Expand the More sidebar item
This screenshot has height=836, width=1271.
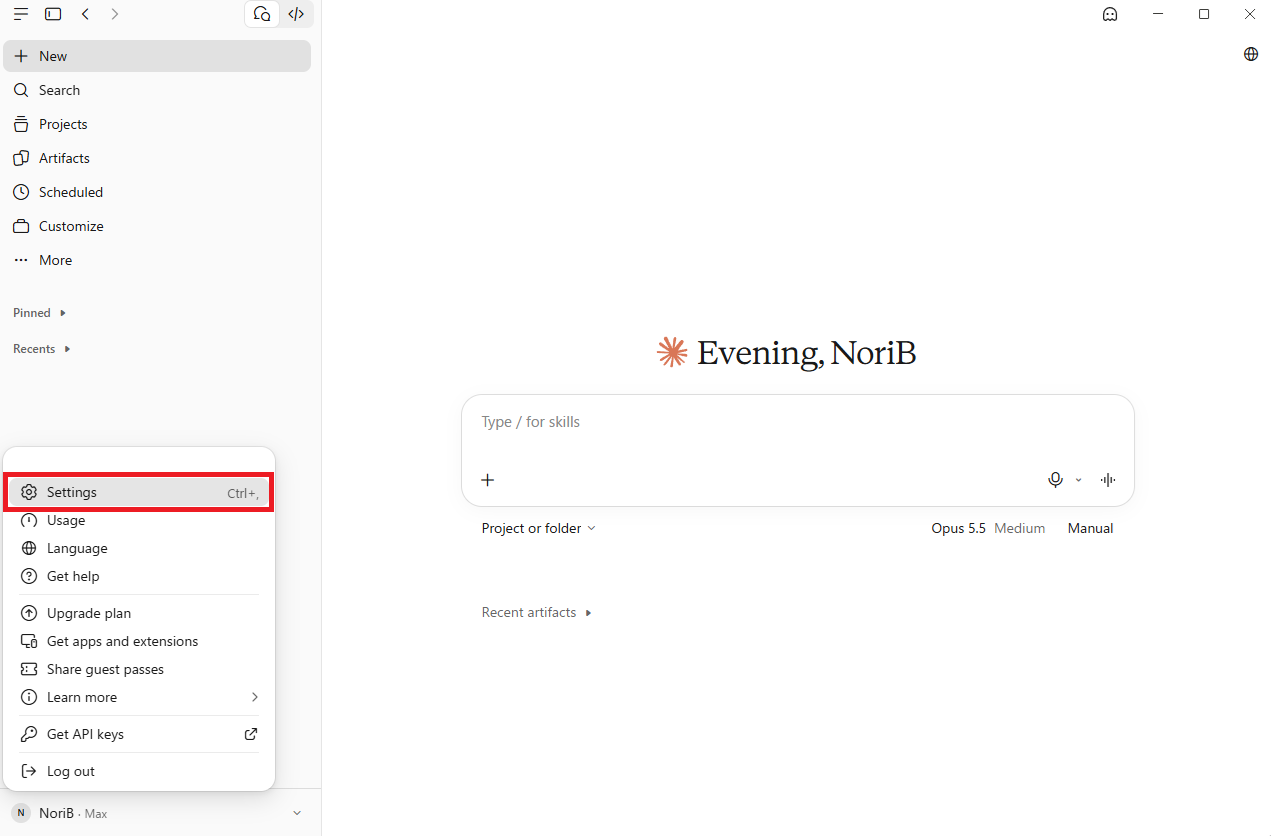tap(157, 260)
